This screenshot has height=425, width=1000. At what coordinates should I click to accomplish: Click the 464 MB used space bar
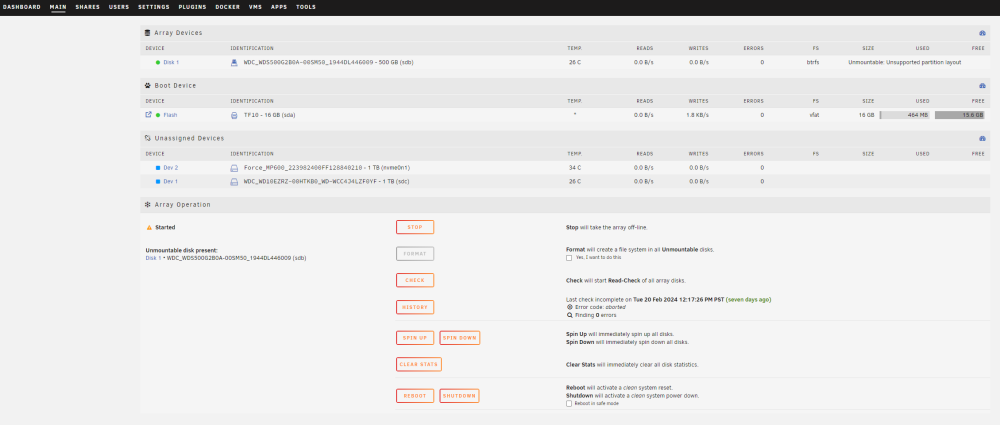tap(905, 116)
